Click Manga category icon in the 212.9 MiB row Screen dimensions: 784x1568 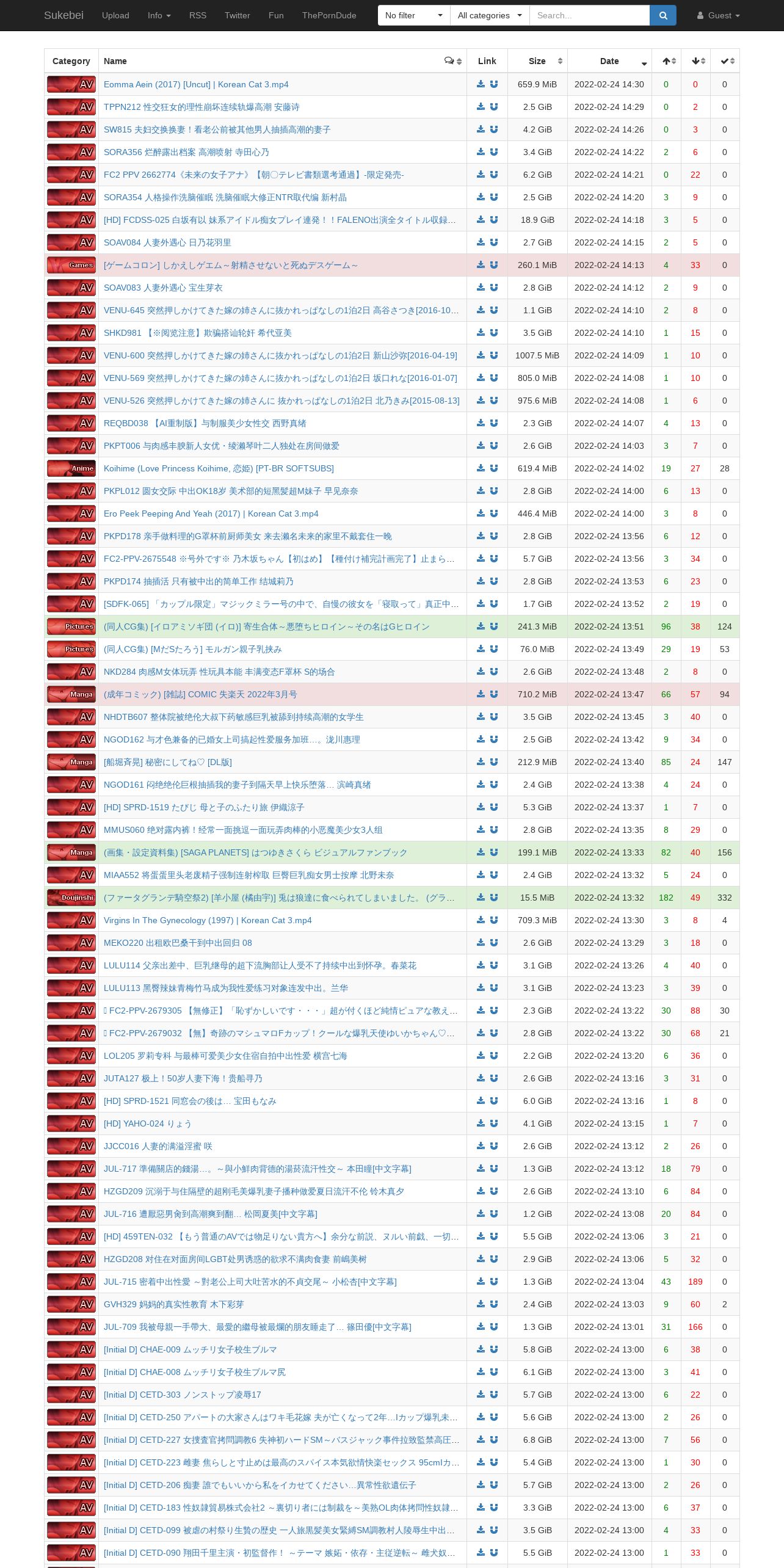pyautogui.click(x=71, y=762)
